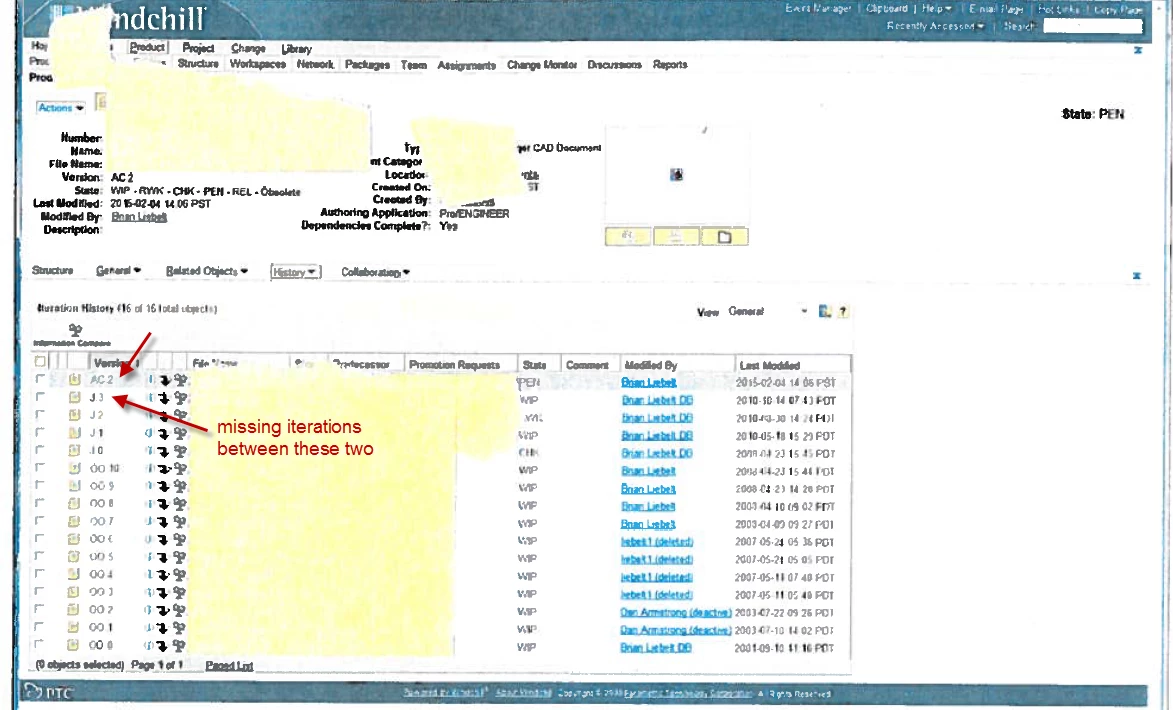Switch to the Project tab
The width and height of the screenshot is (1173, 710).
click(x=198, y=48)
